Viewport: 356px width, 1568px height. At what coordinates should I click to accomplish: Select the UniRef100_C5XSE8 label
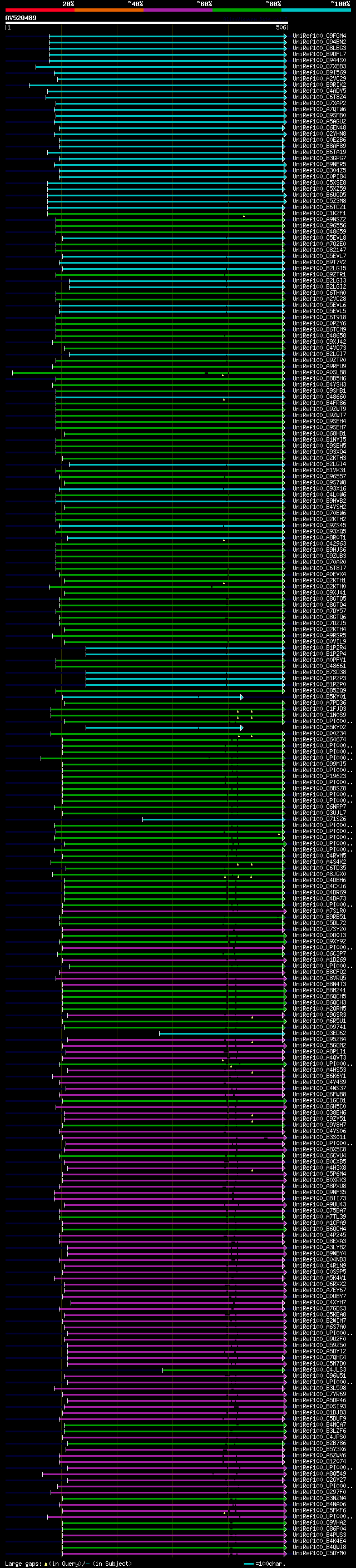(319, 182)
